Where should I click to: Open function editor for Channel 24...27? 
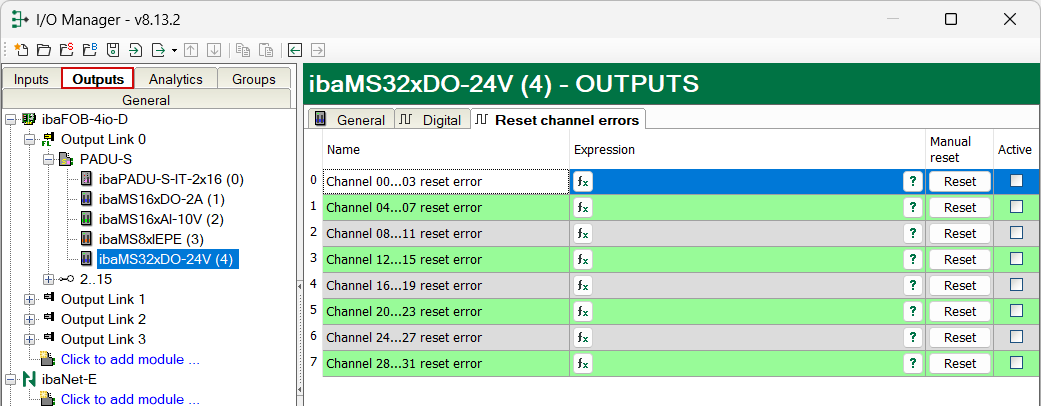(583, 338)
